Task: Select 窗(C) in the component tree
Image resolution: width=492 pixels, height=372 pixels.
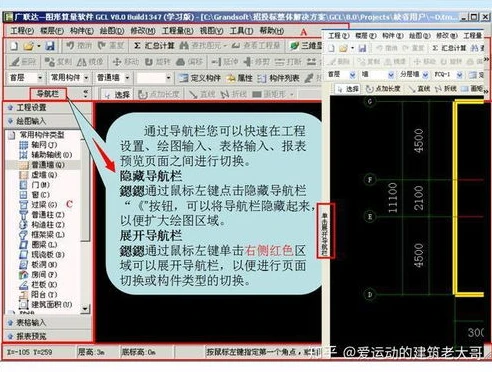Action: (x=35, y=194)
